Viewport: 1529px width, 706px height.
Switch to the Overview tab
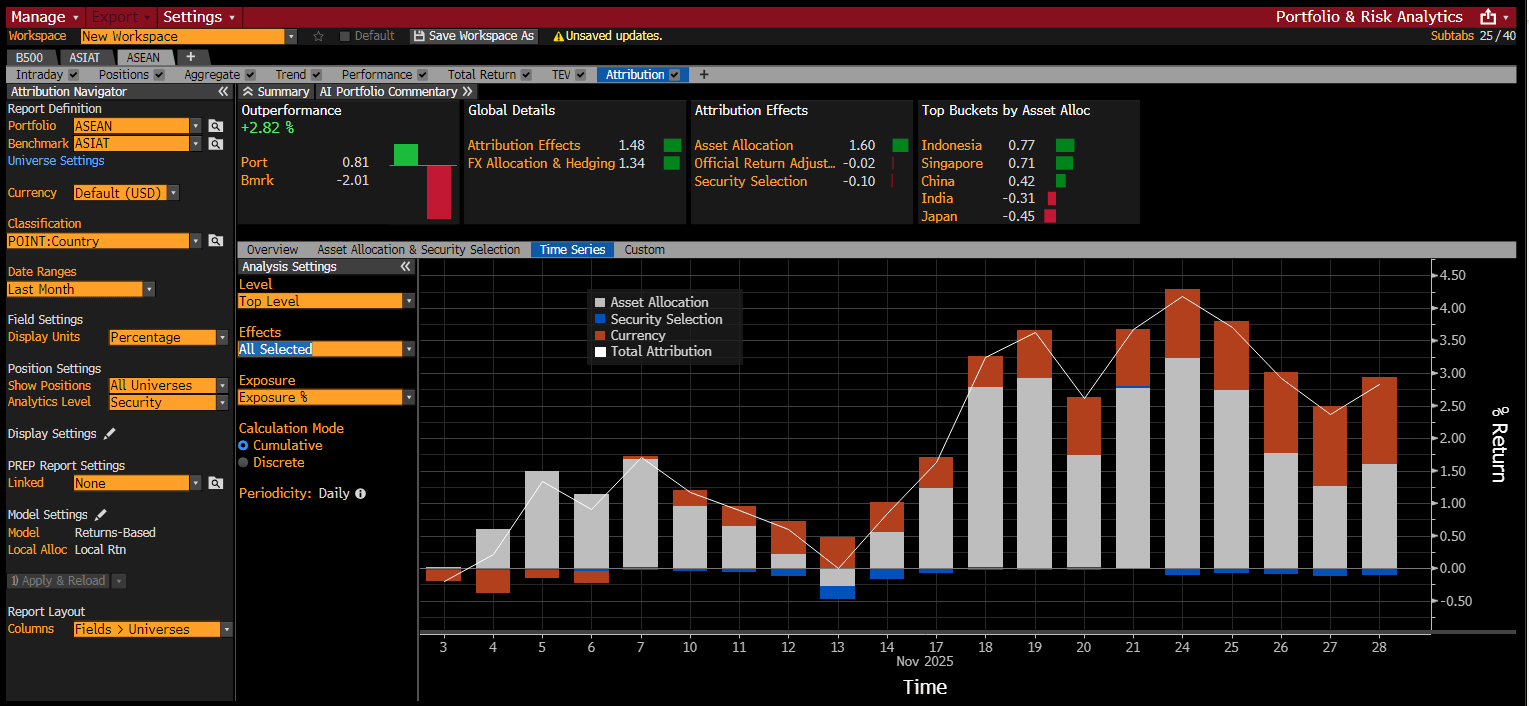coord(272,250)
